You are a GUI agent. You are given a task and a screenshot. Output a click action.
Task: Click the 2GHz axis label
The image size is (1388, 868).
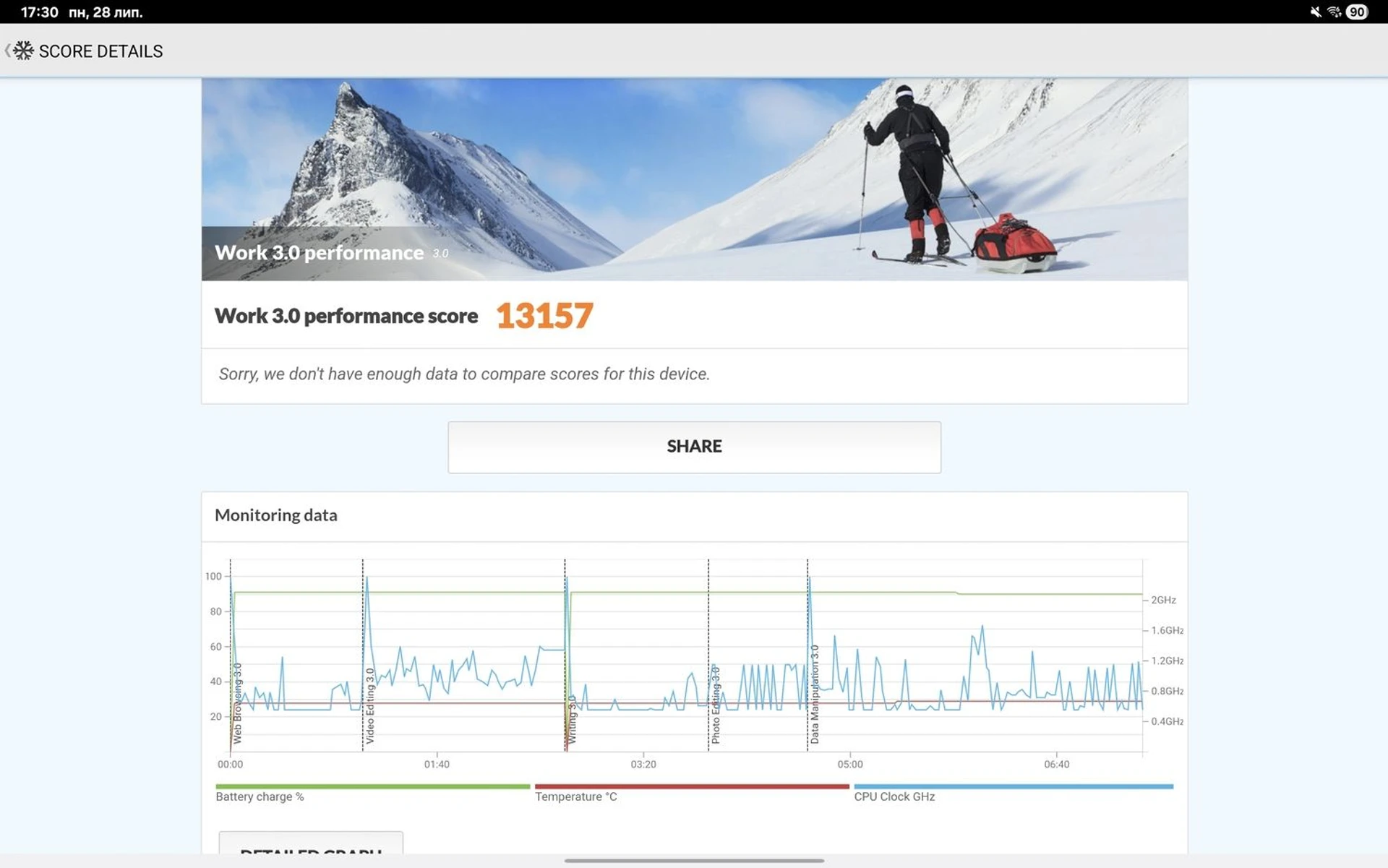pos(1163,600)
